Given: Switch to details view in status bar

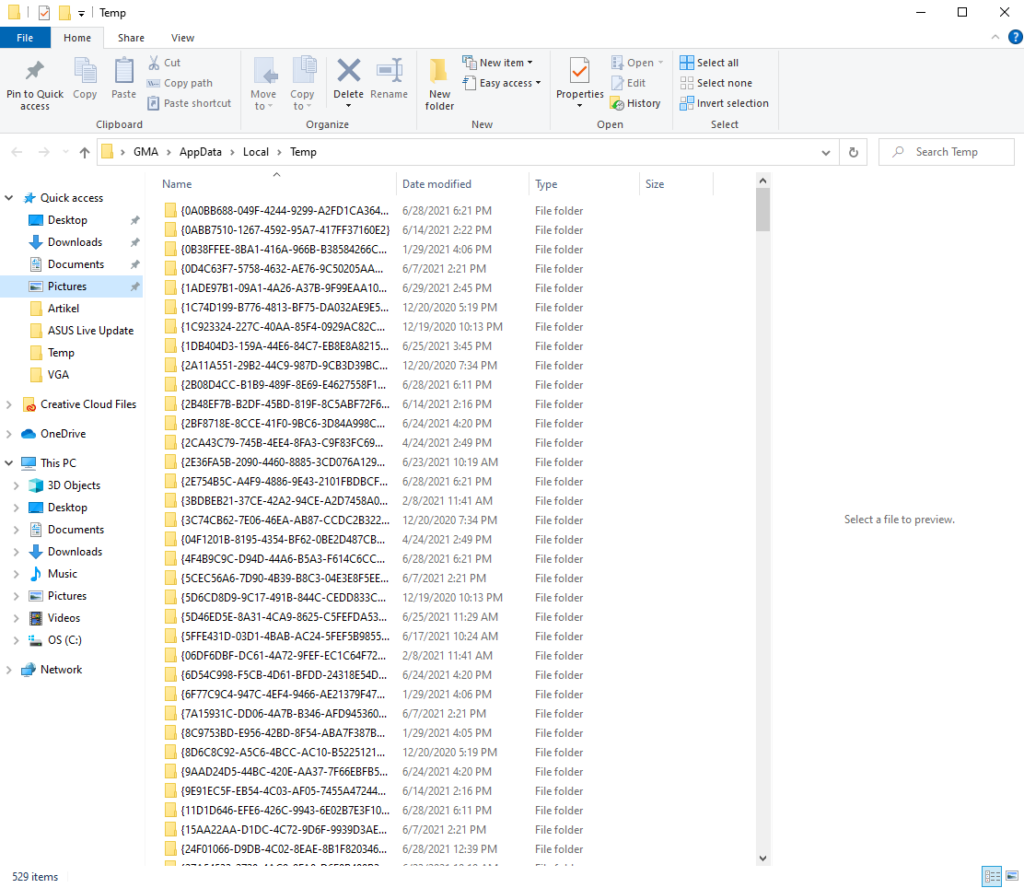Looking at the screenshot, I should [991, 876].
